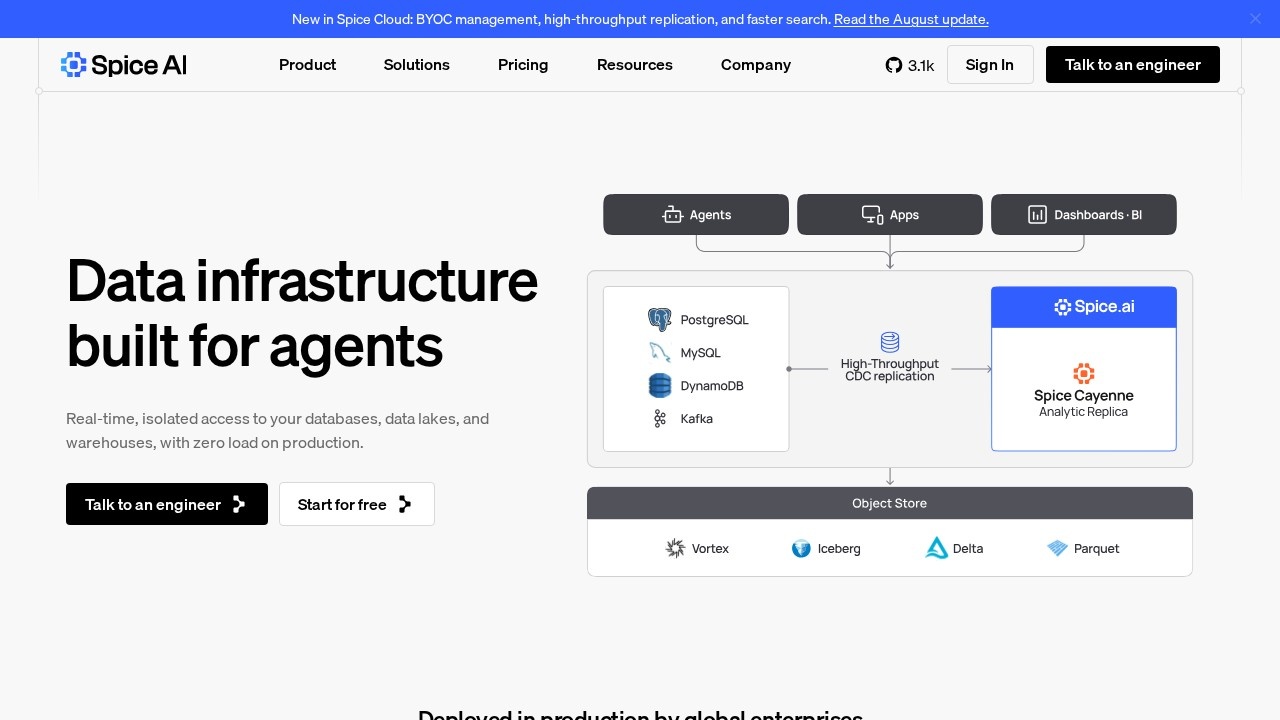Click the PostgreSQL label text
The height and width of the screenshot is (720, 1280).
(715, 320)
